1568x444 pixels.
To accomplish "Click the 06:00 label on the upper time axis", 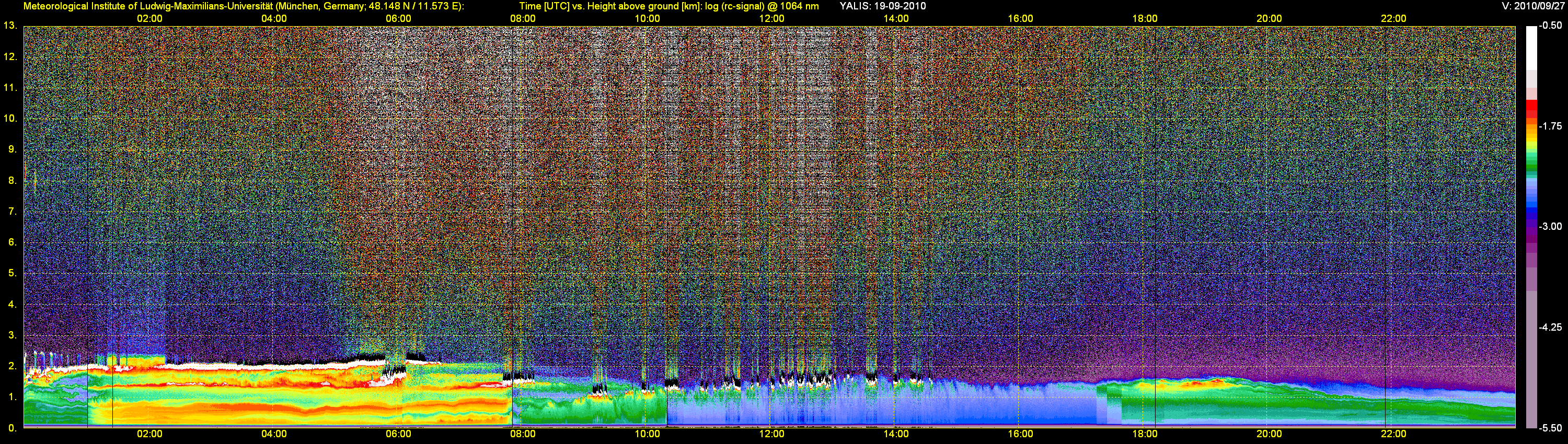I will click(399, 19).
